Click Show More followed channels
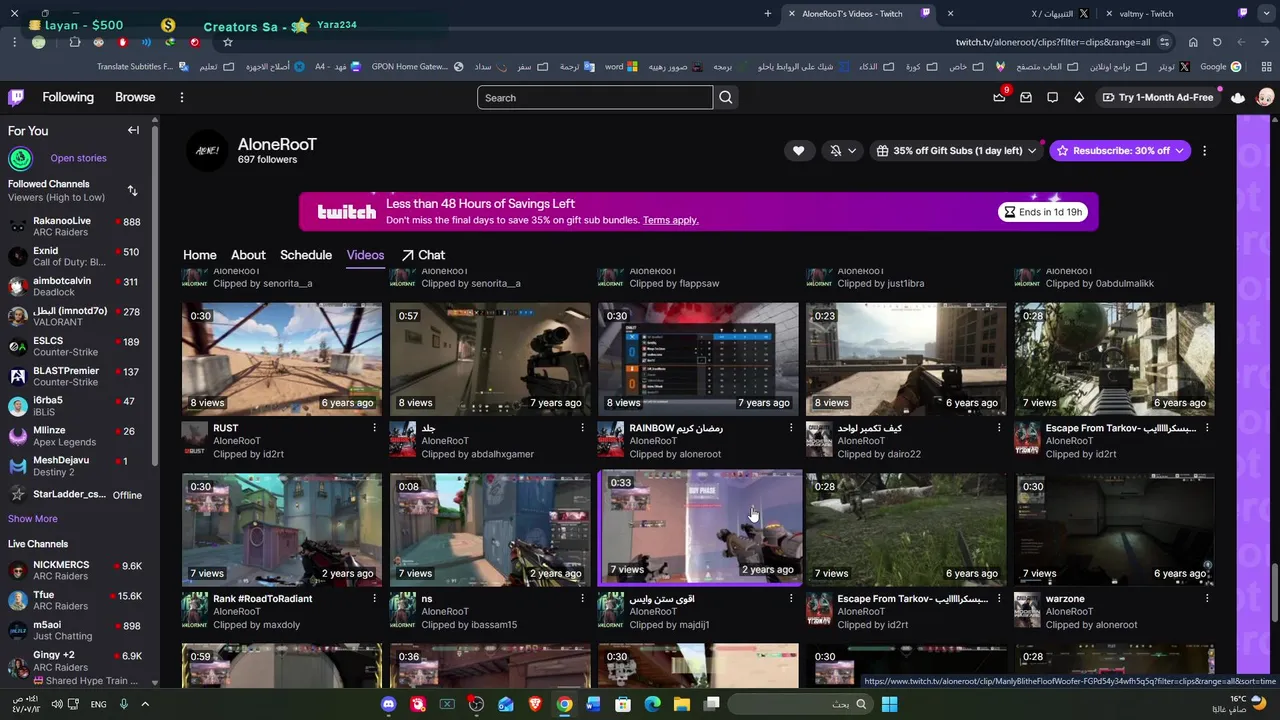 [33, 519]
